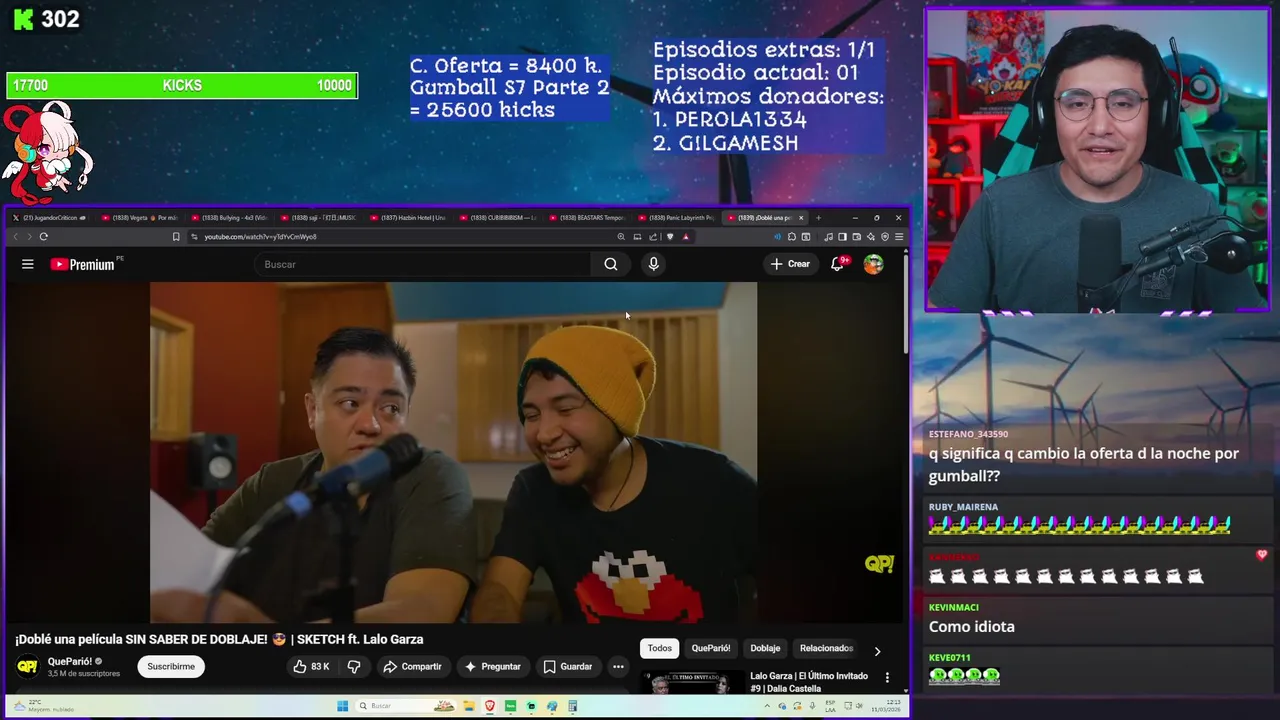Open the Windows Start button
Viewport: 1280px width, 720px height.
(342, 706)
